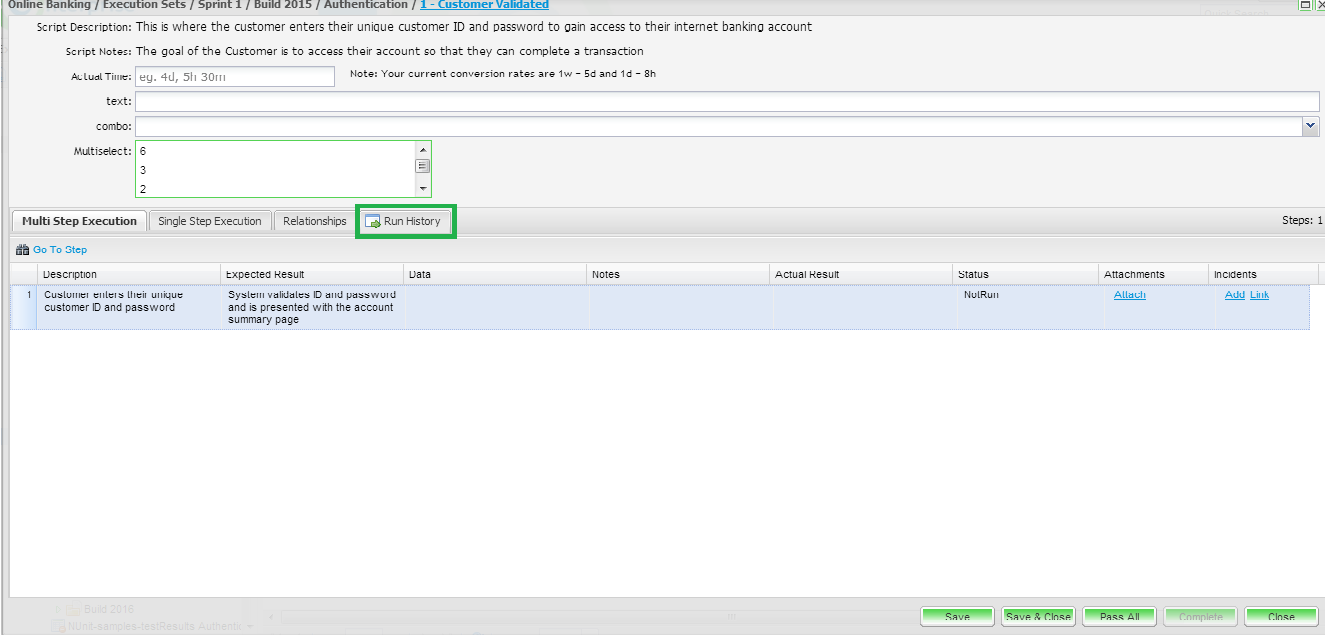Click the Save & Close button
The height and width of the screenshot is (635, 1325).
[x=1038, y=617]
